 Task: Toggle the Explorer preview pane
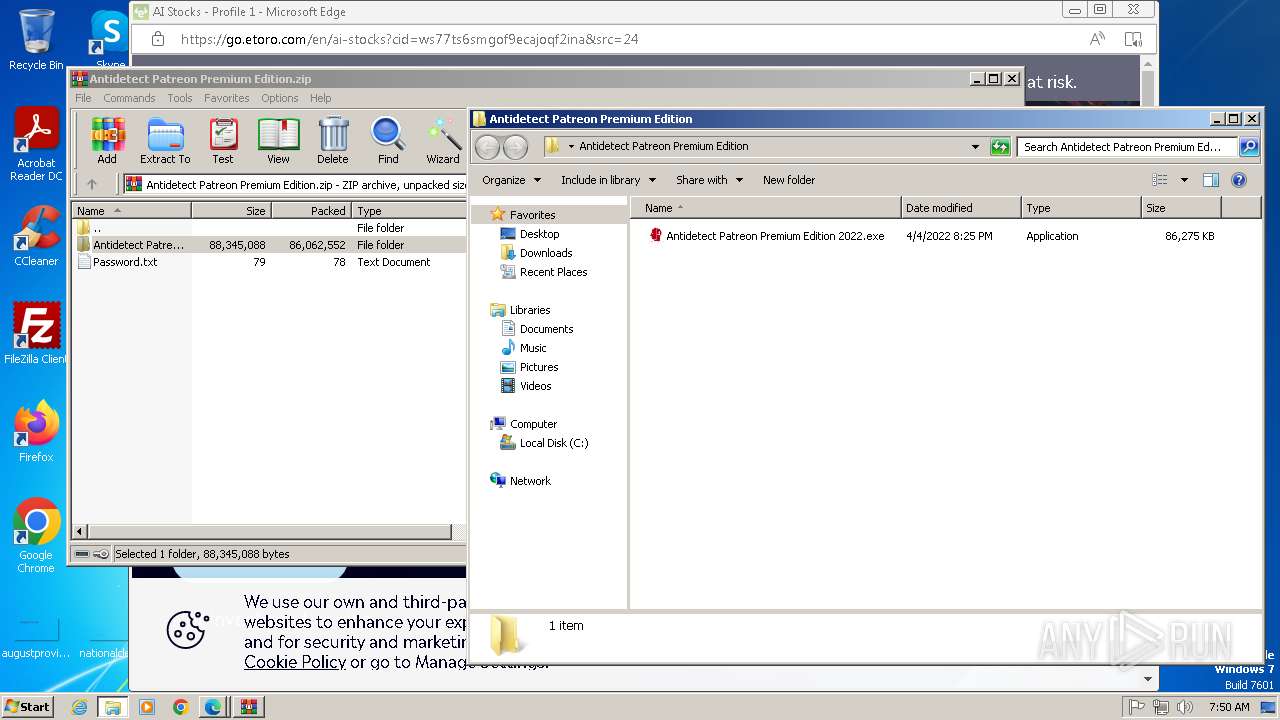[x=1211, y=180]
